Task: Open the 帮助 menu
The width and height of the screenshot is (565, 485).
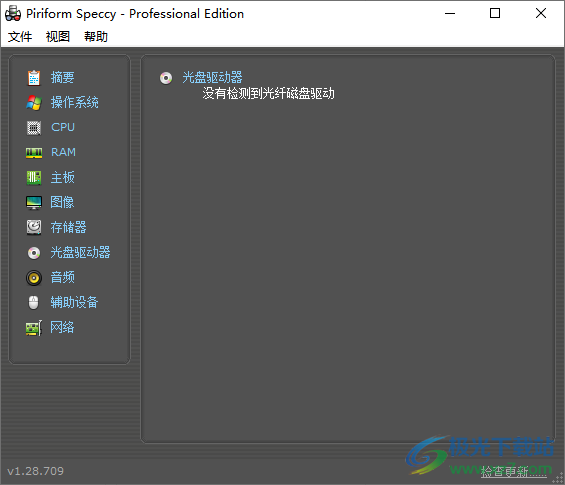Action: tap(96, 36)
